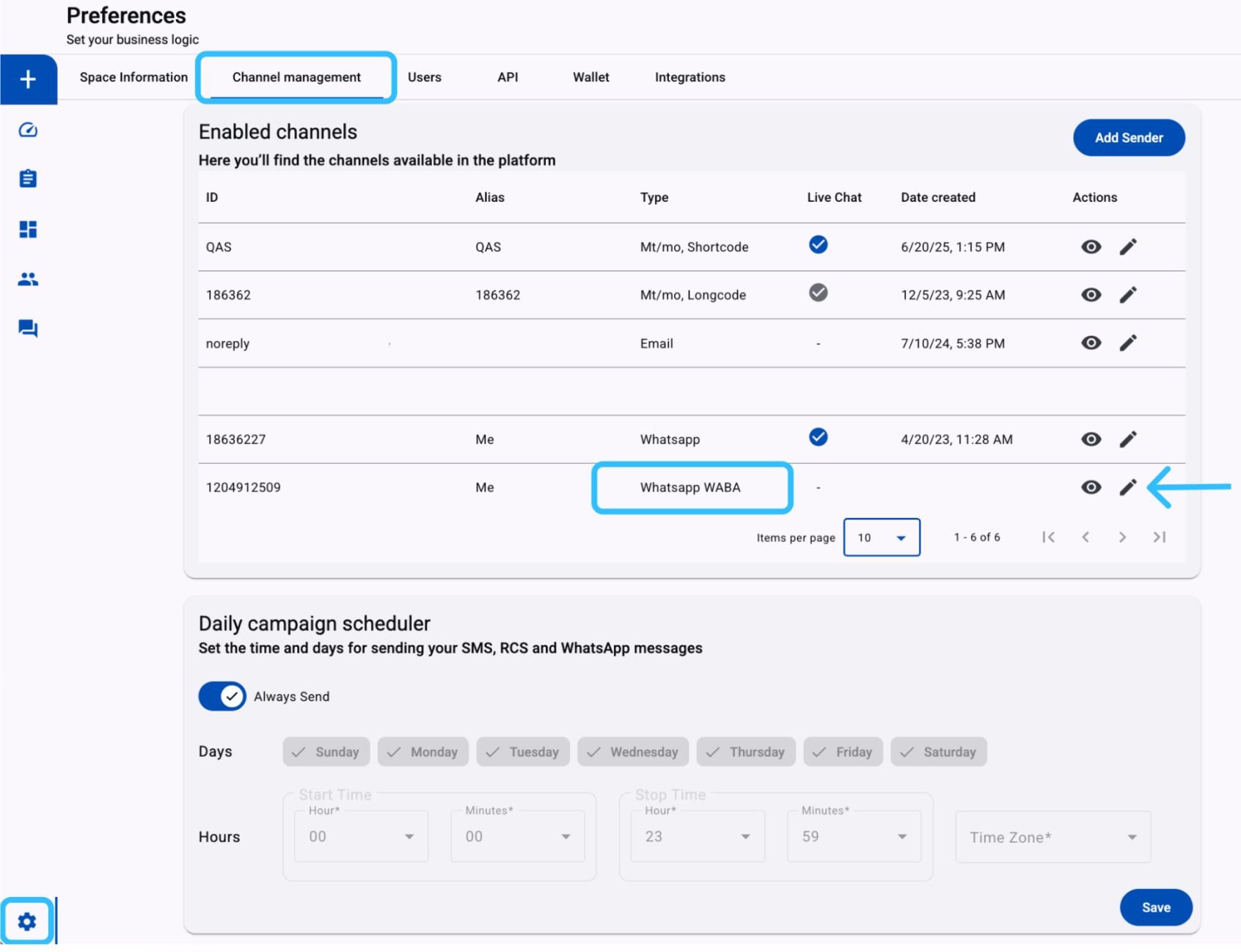The image size is (1241, 952).
Task: View details of noreply Email channel
Action: [1091, 343]
